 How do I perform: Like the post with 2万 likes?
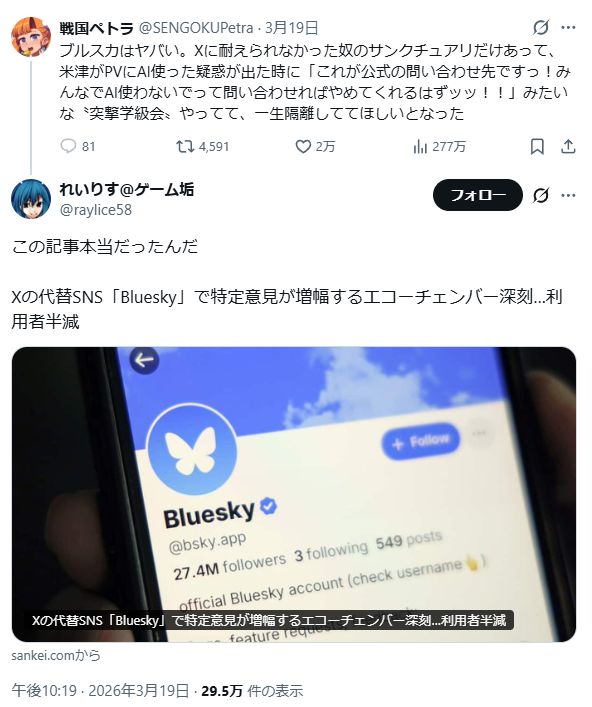click(x=315, y=147)
